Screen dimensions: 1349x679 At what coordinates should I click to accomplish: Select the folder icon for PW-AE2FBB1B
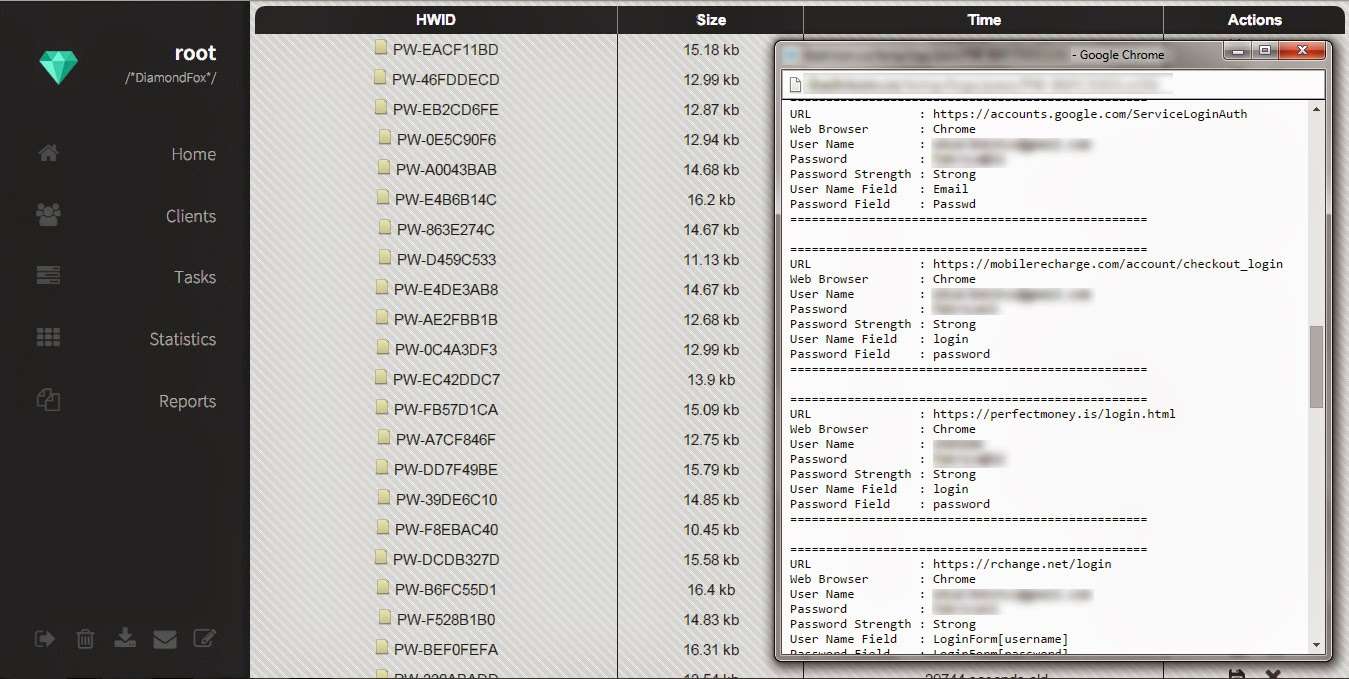[382, 318]
